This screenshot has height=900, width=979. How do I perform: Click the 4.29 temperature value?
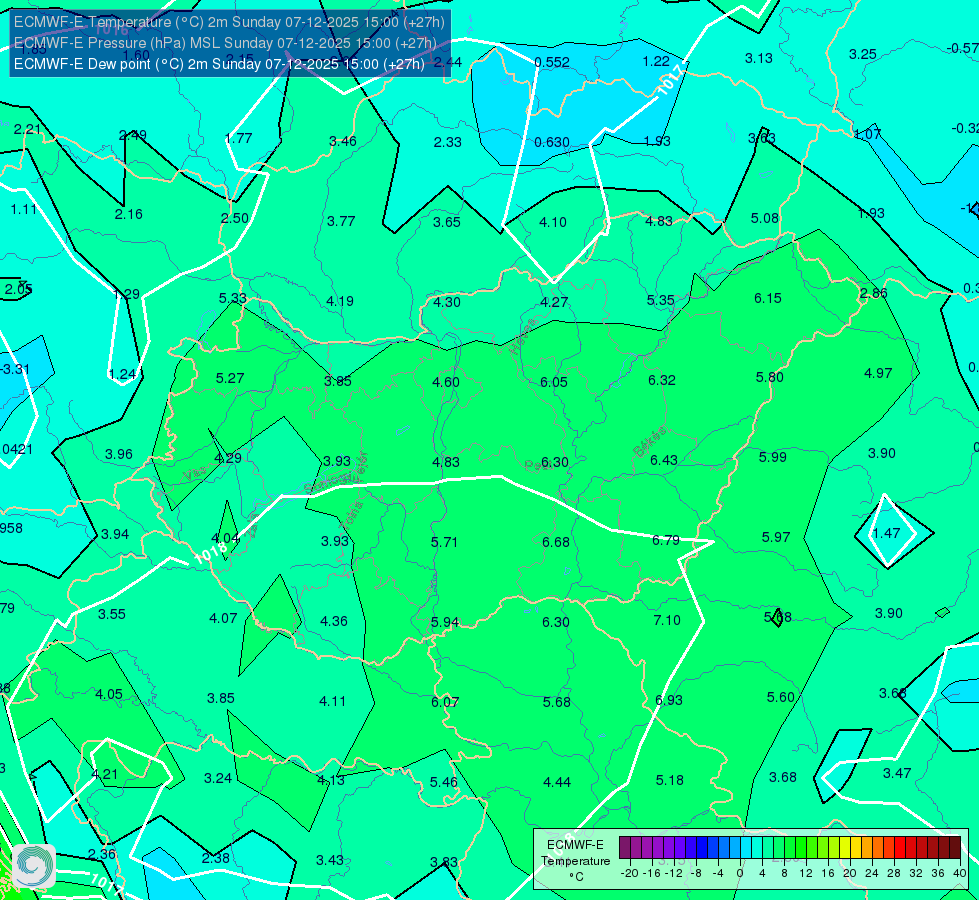click(228, 458)
